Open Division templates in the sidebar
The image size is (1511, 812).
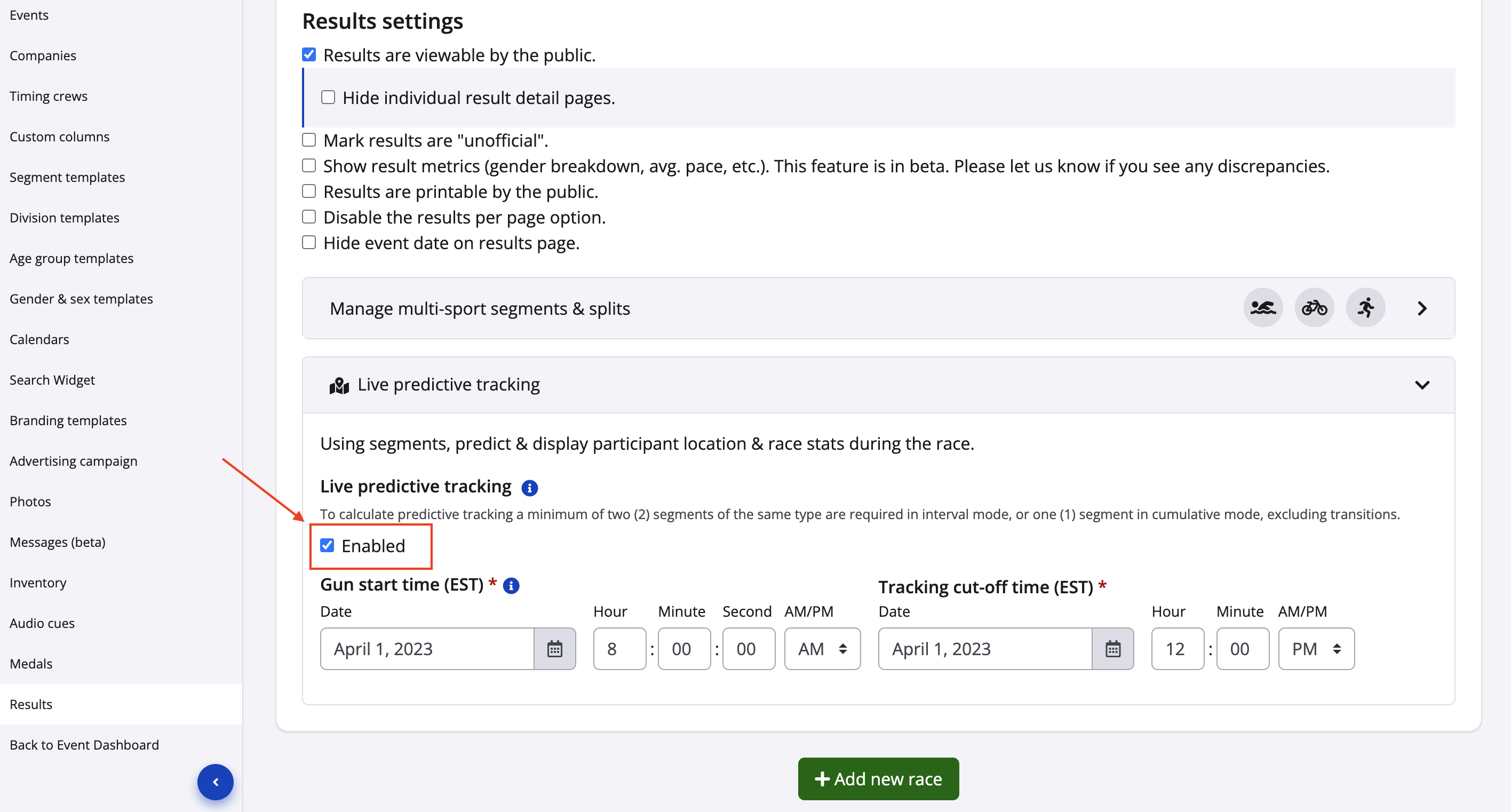click(65, 218)
